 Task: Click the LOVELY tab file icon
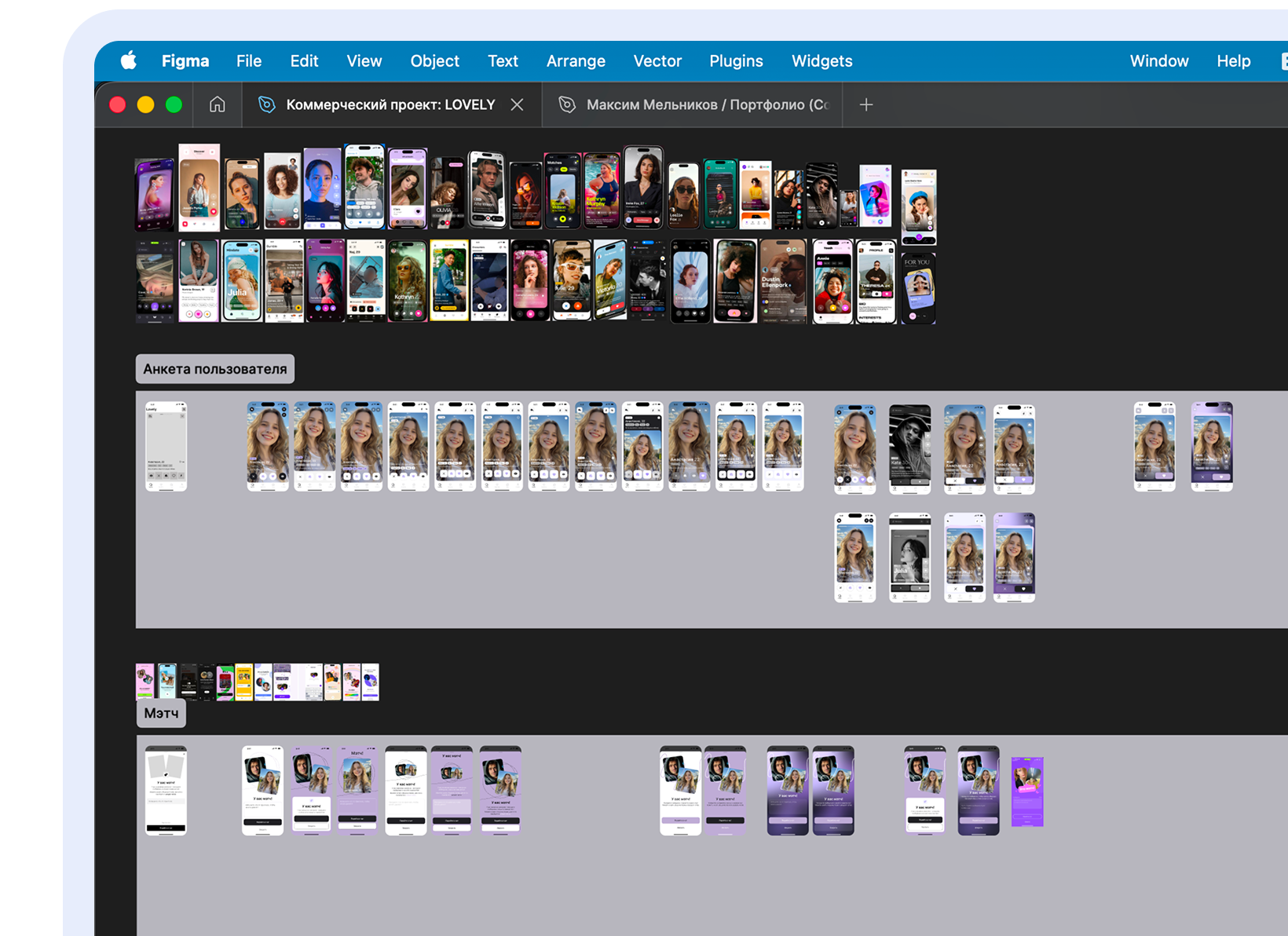click(x=267, y=104)
